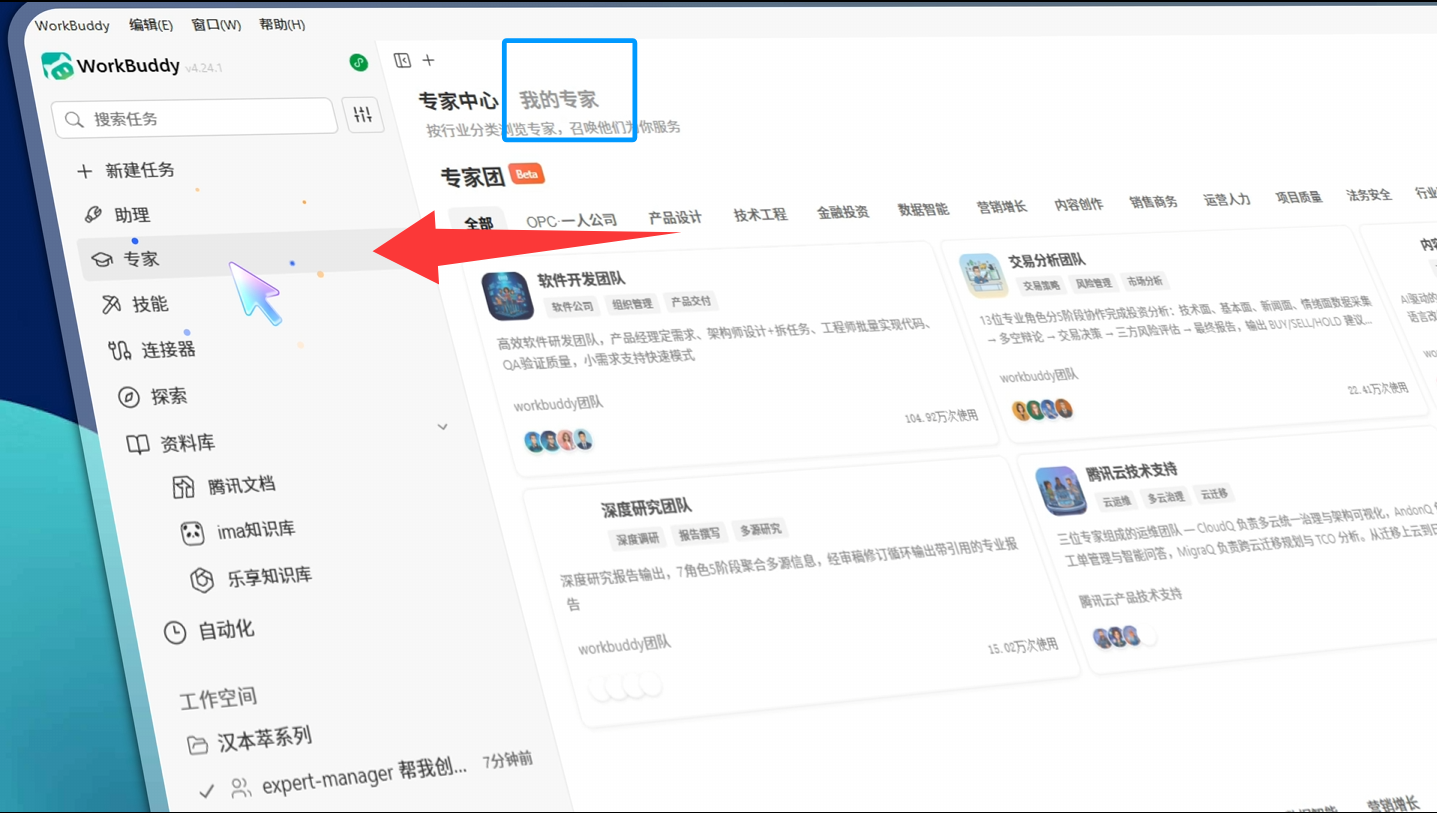Open the WorkBuddy menu bar item
The image size is (1437, 813).
pos(72,26)
